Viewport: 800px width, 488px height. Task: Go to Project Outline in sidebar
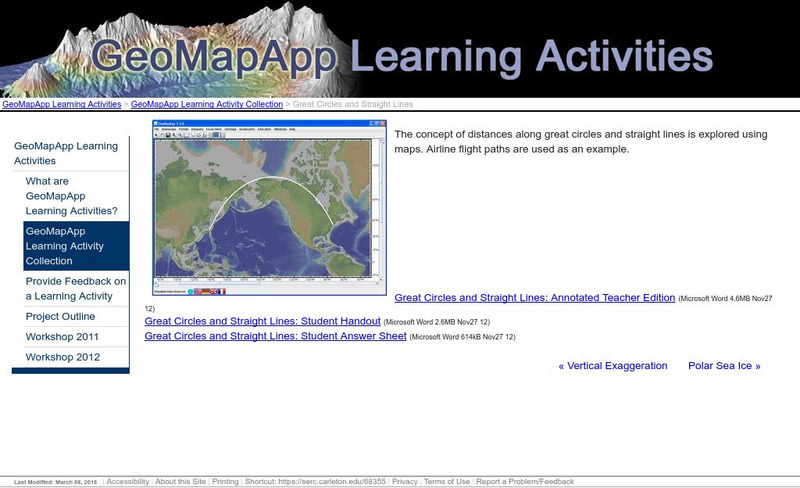60,316
